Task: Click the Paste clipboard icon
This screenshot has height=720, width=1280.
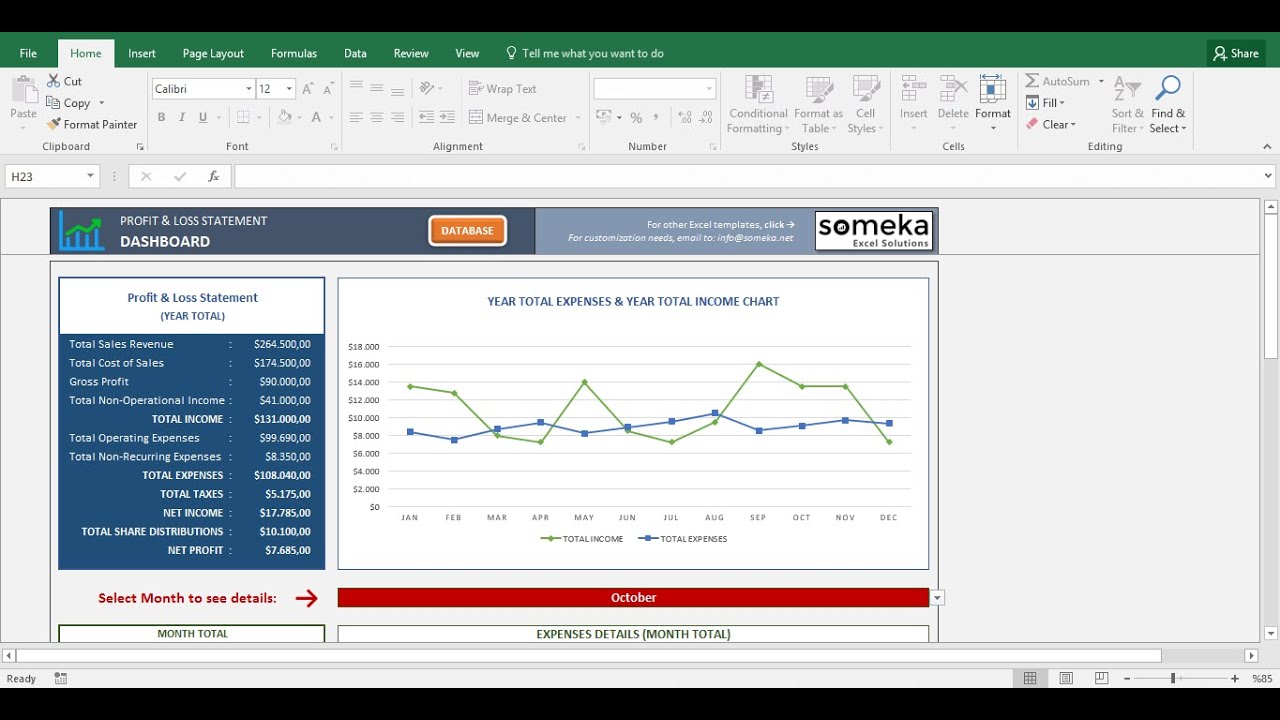Action: pos(23,90)
